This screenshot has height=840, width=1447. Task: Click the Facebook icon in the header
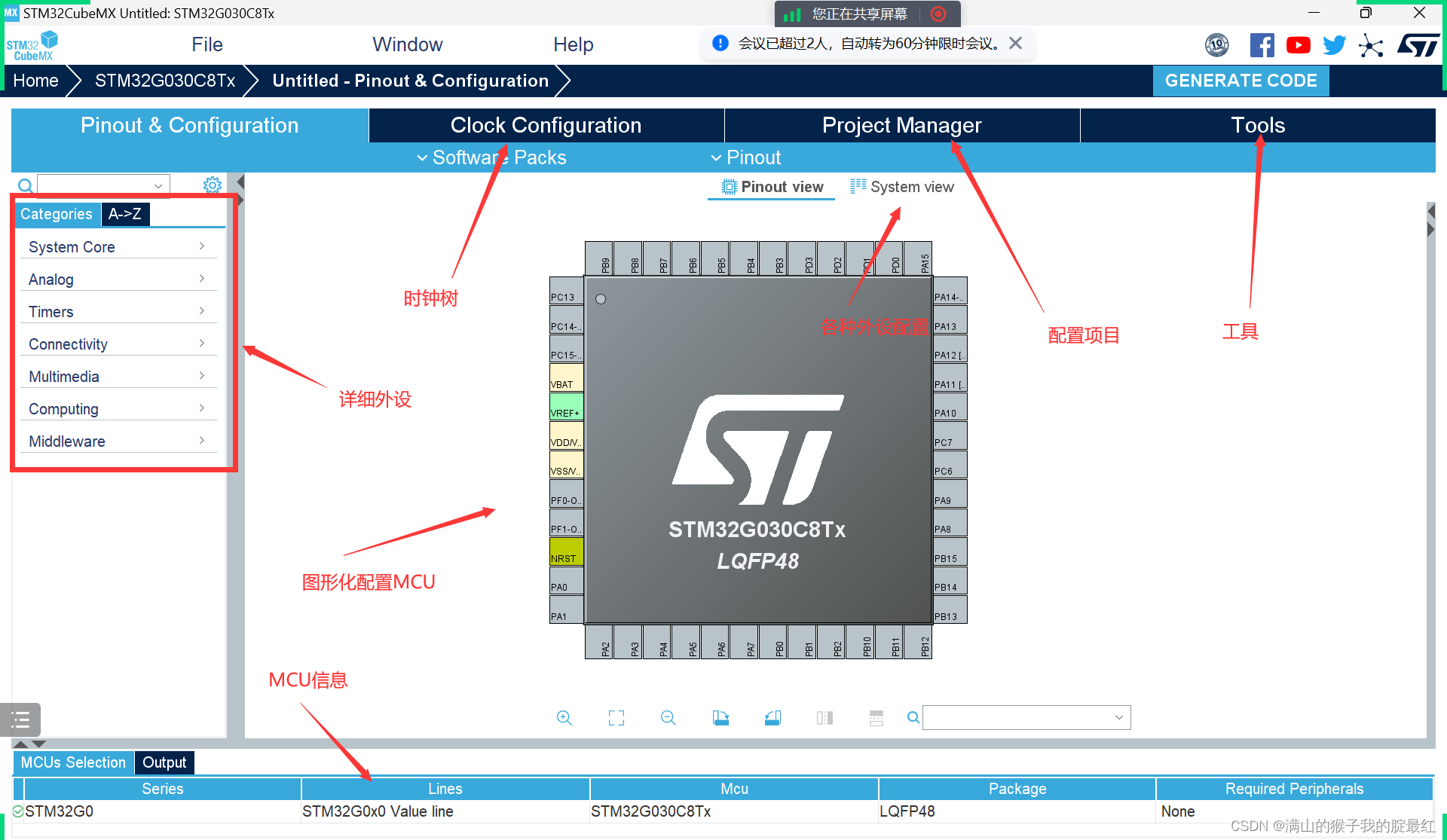(x=1262, y=45)
